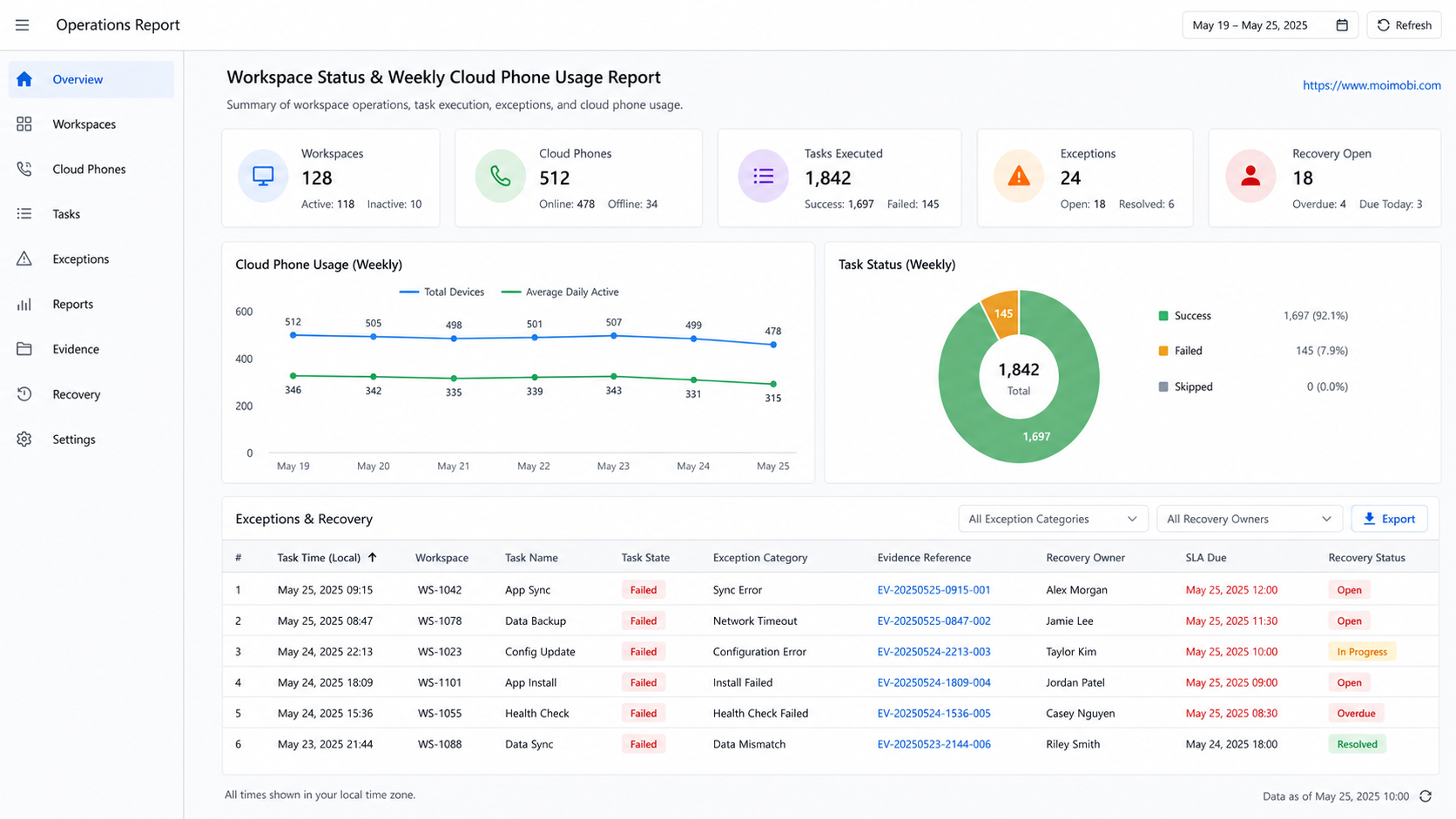Screen dimensions: 1456x819
Task: Click the Resolved status badge
Action: (1357, 744)
